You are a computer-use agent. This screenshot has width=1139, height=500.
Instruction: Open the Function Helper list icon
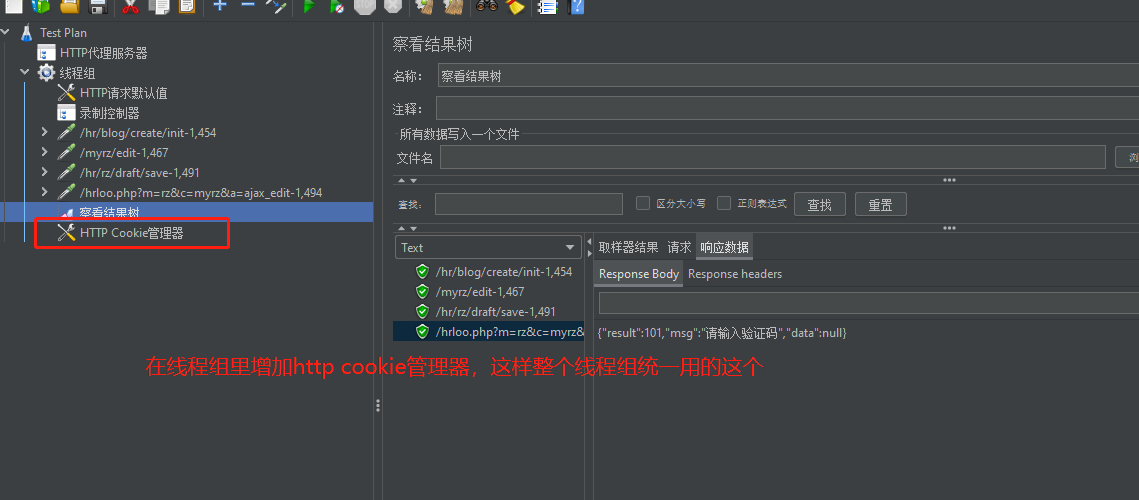click(x=547, y=6)
